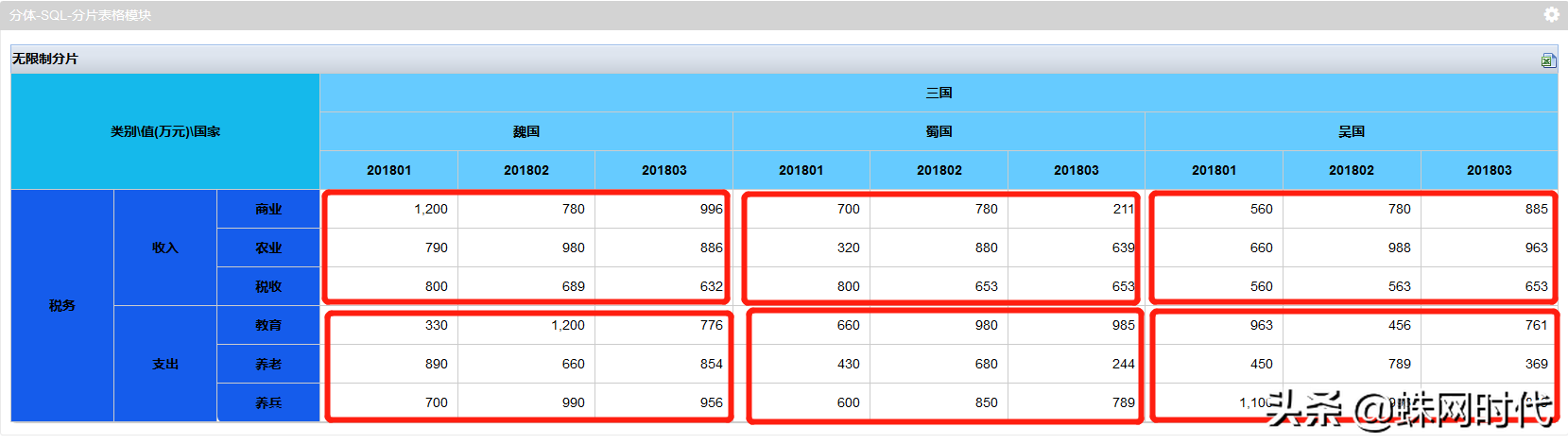Select cell 639 in the 农业 row
The width and height of the screenshot is (1568, 444).
1077,248
